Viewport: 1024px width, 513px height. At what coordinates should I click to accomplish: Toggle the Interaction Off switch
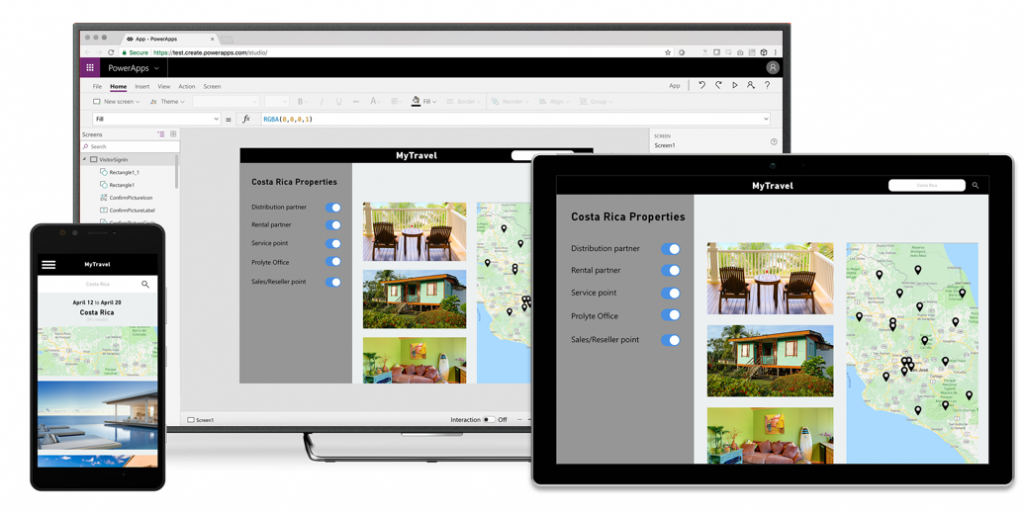click(489, 420)
